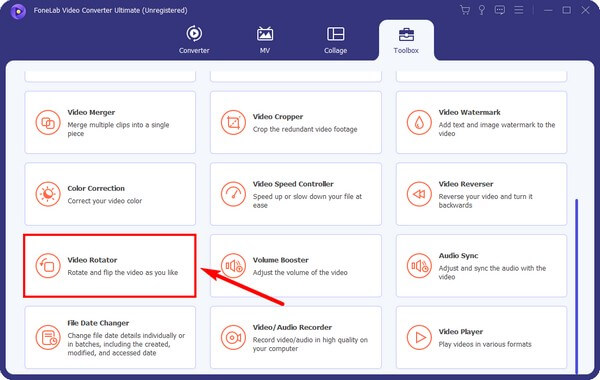Click the Volume Booster speaker icon
Image resolution: width=600 pixels, height=380 pixels.
point(233,266)
